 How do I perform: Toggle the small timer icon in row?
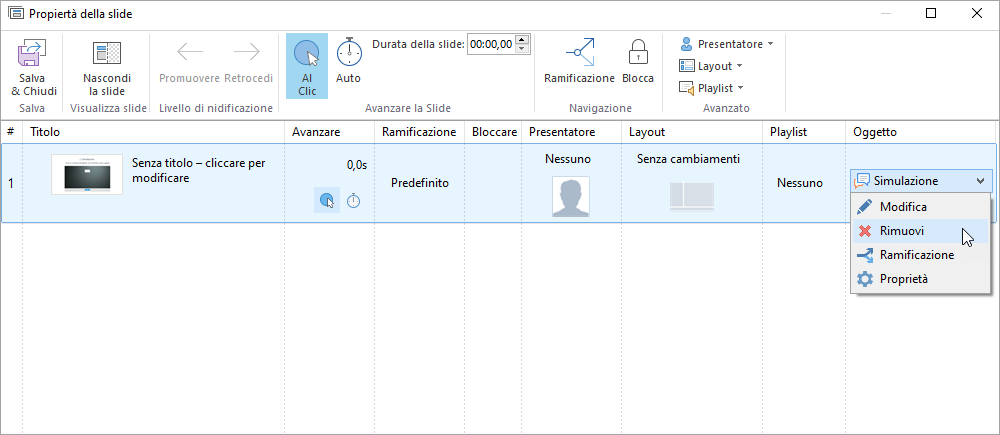coord(354,201)
